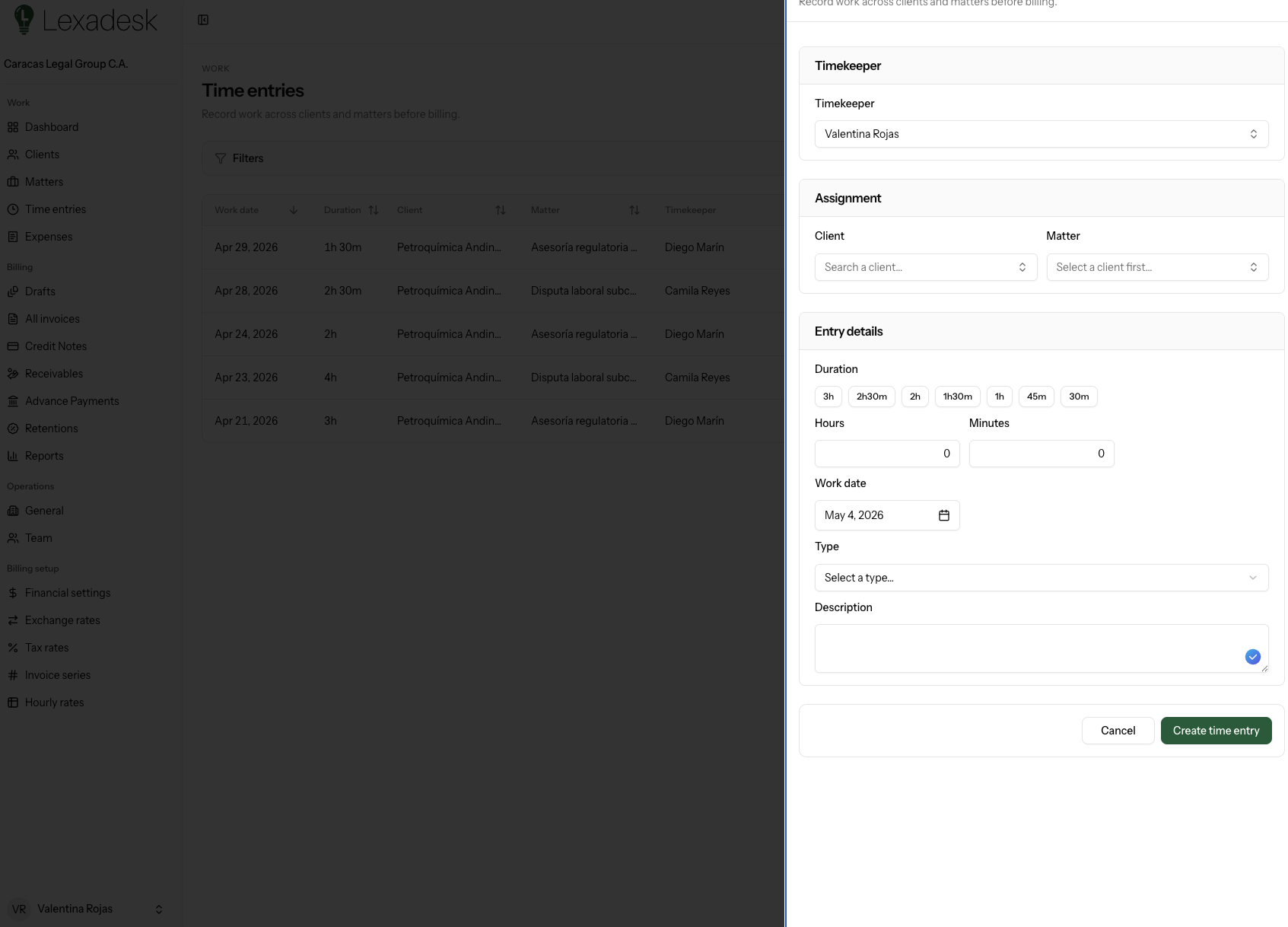1288x927 pixels.
Task: Choose the 2h30m duration preset
Action: coord(872,397)
